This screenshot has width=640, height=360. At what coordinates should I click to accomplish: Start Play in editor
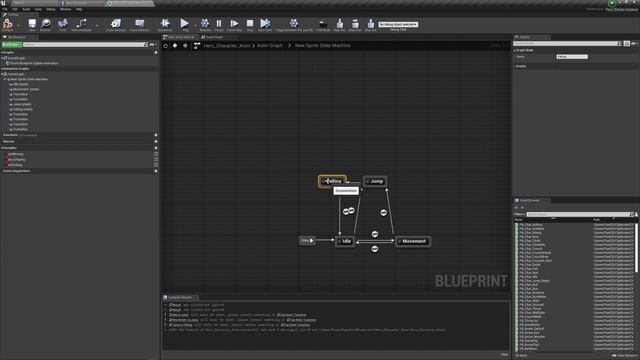pyautogui.click(x=184, y=24)
